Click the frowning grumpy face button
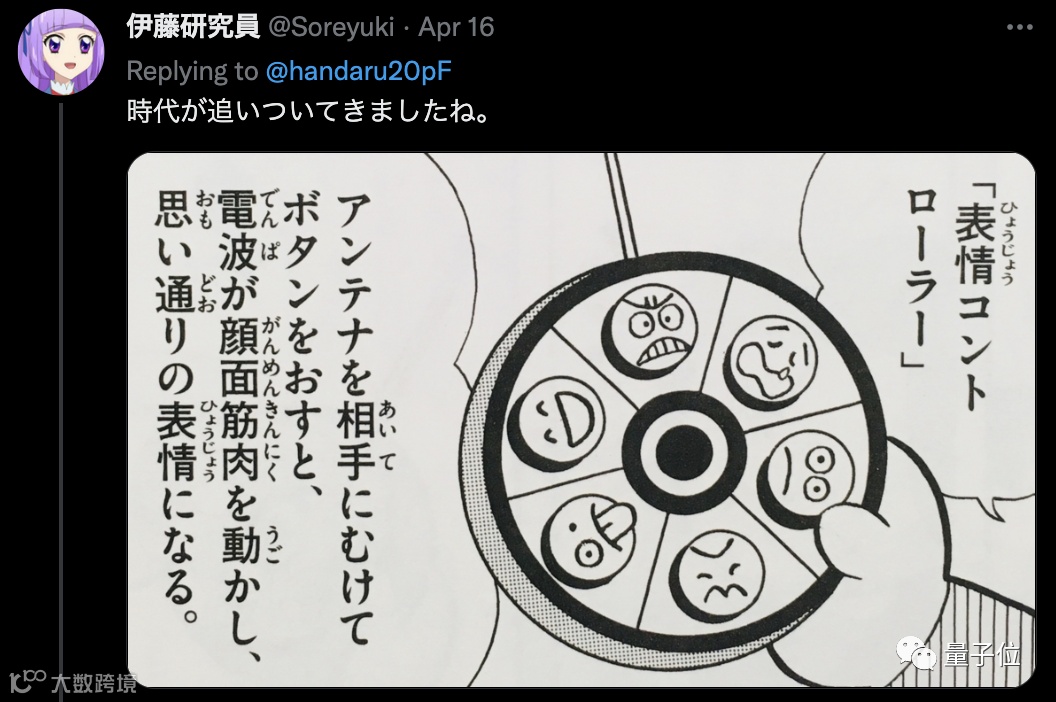This screenshot has width=1056, height=702. 717,572
